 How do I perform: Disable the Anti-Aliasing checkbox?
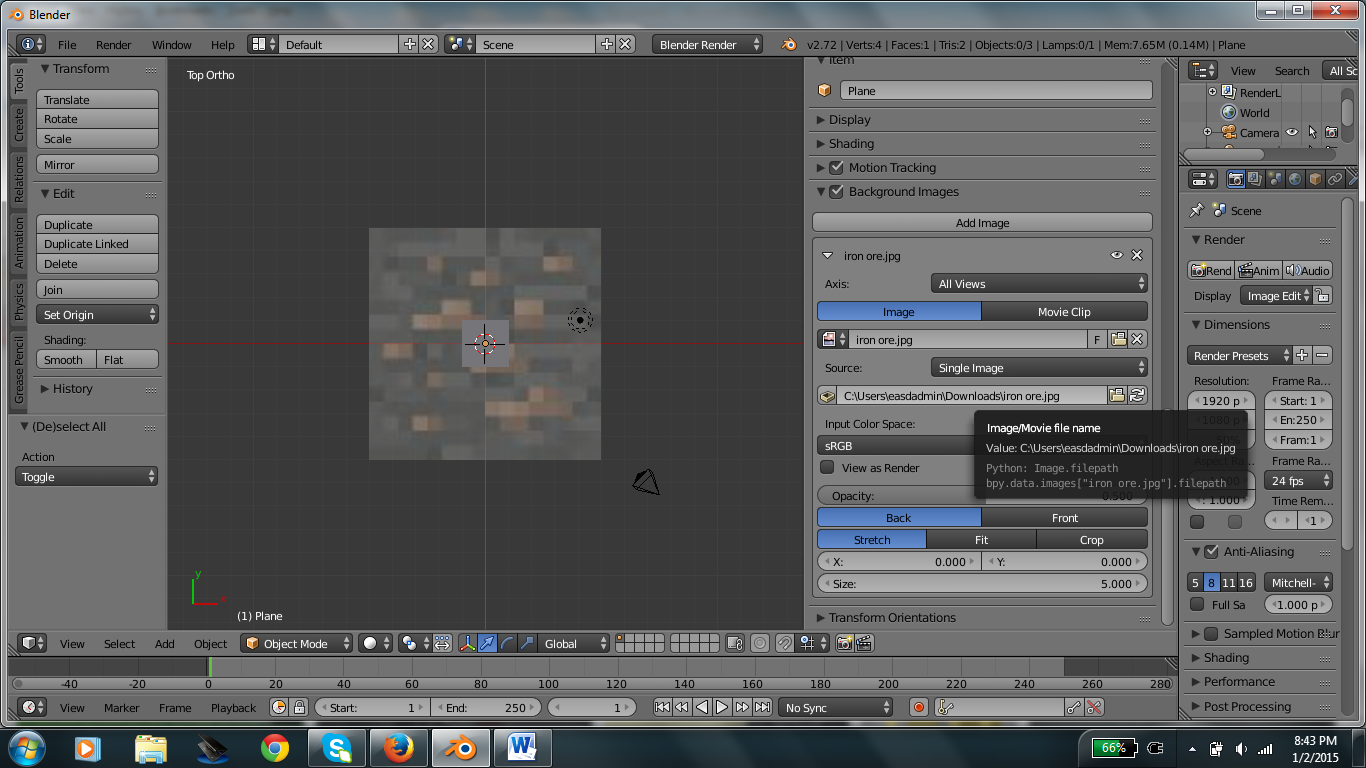(x=1211, y=551)
